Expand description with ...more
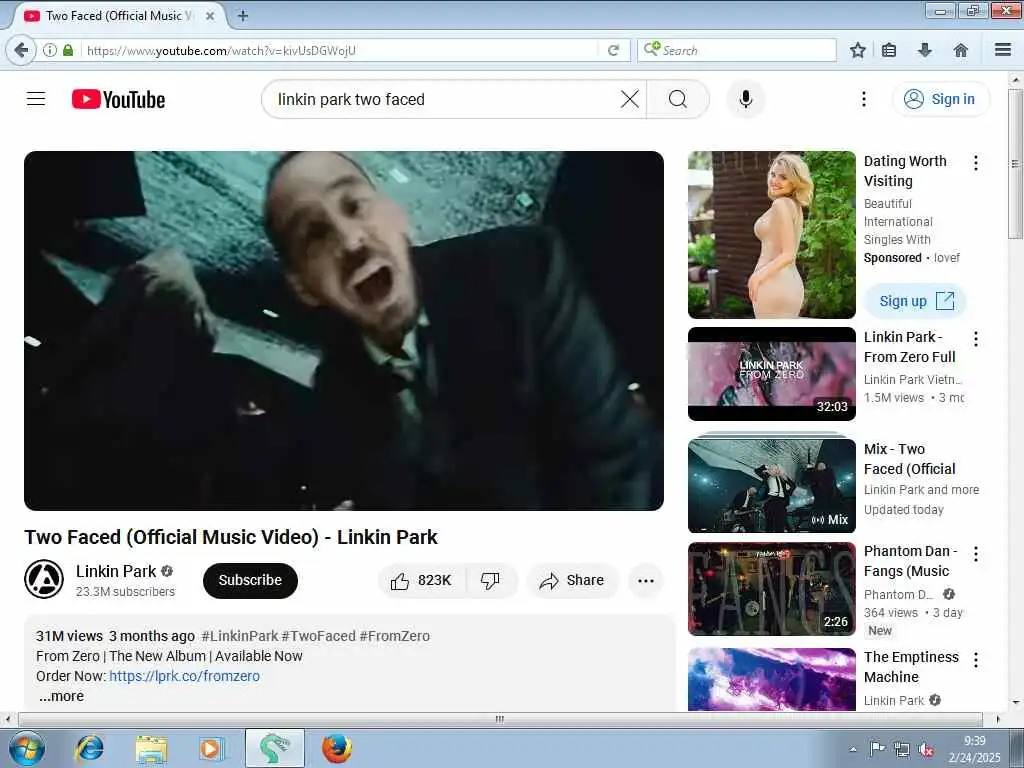Image resolution: width=1024 pixels, height=768 pixels. [61, 696]
